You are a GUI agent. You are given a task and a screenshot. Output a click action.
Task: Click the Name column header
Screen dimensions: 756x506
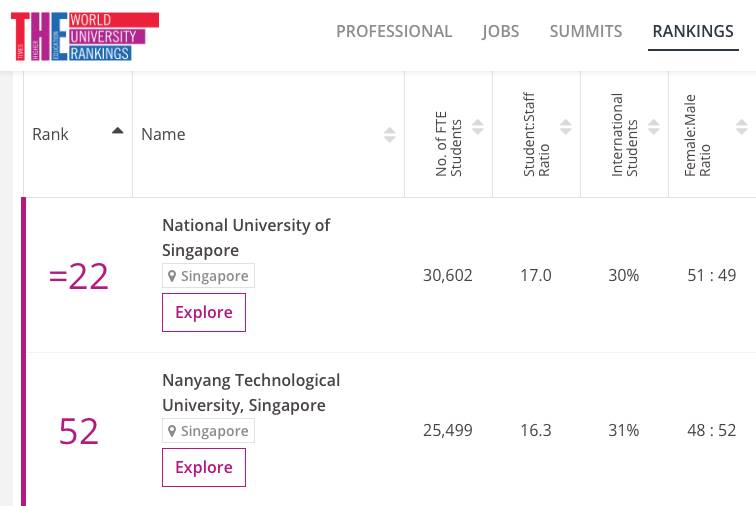(x=164, y=134)
